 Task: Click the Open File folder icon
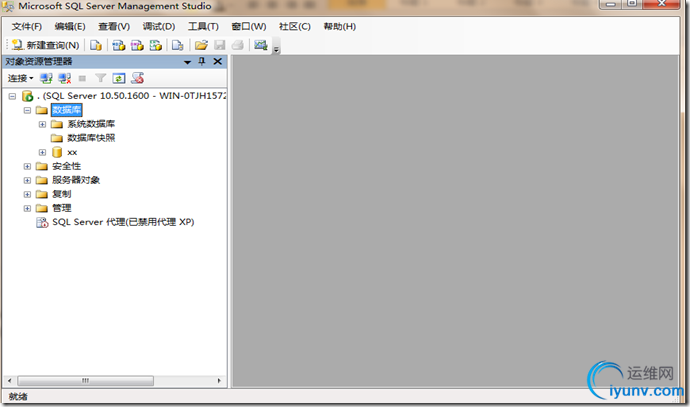point(201,45)
